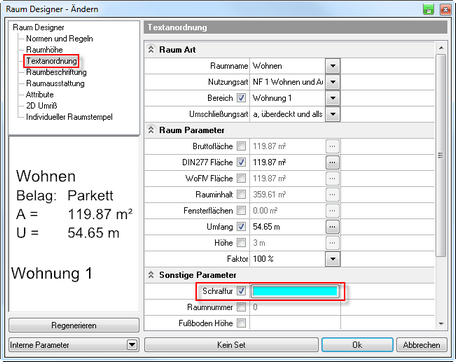Screen dimensions: 456x362
Task: Select Normen und Regeln tree item
Action: pos(59,39)
